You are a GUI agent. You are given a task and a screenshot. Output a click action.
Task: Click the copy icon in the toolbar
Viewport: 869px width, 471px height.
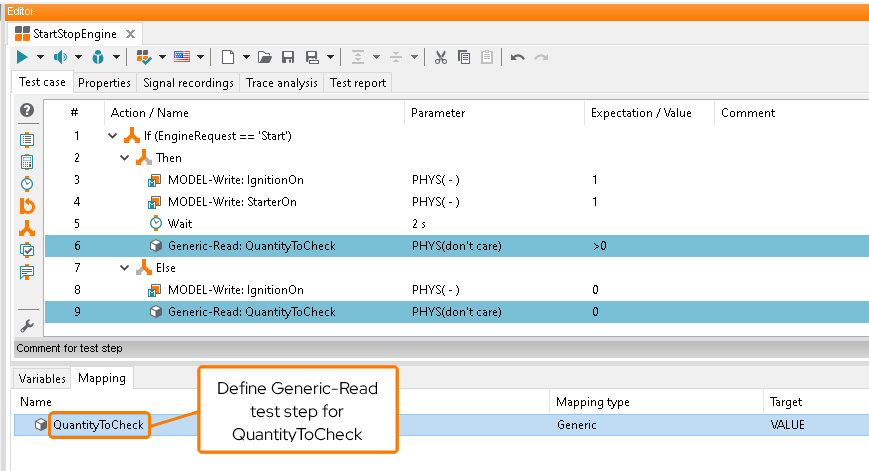click(x=464, y=57)
